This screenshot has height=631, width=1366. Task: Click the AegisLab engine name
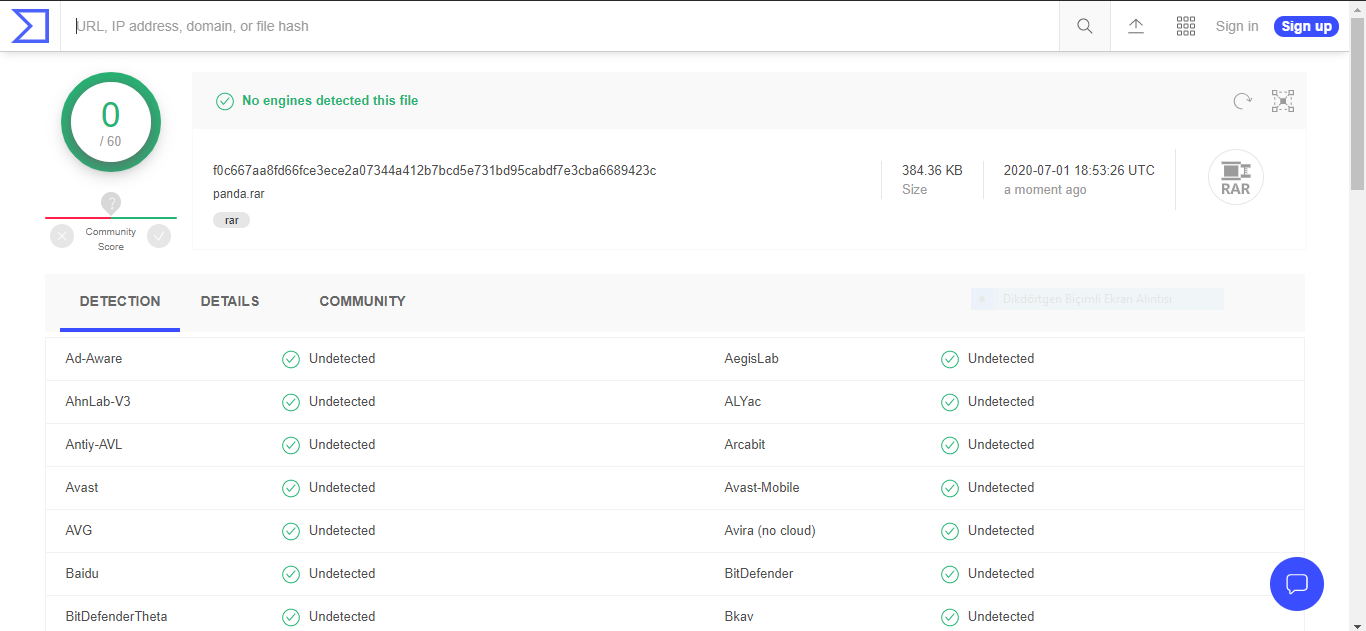click(x=751, y=359)
